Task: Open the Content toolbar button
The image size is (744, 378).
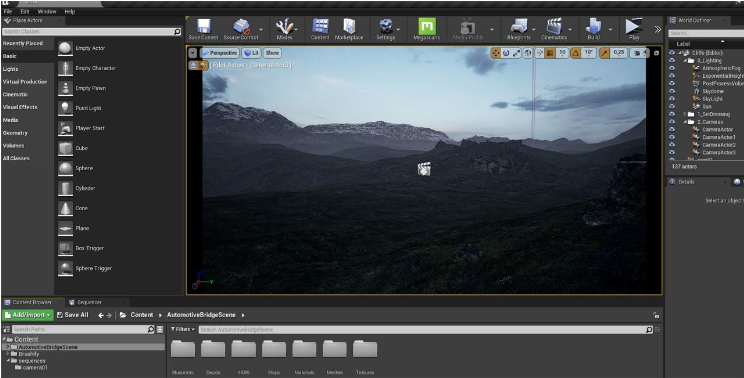Action: pos(320,27)
